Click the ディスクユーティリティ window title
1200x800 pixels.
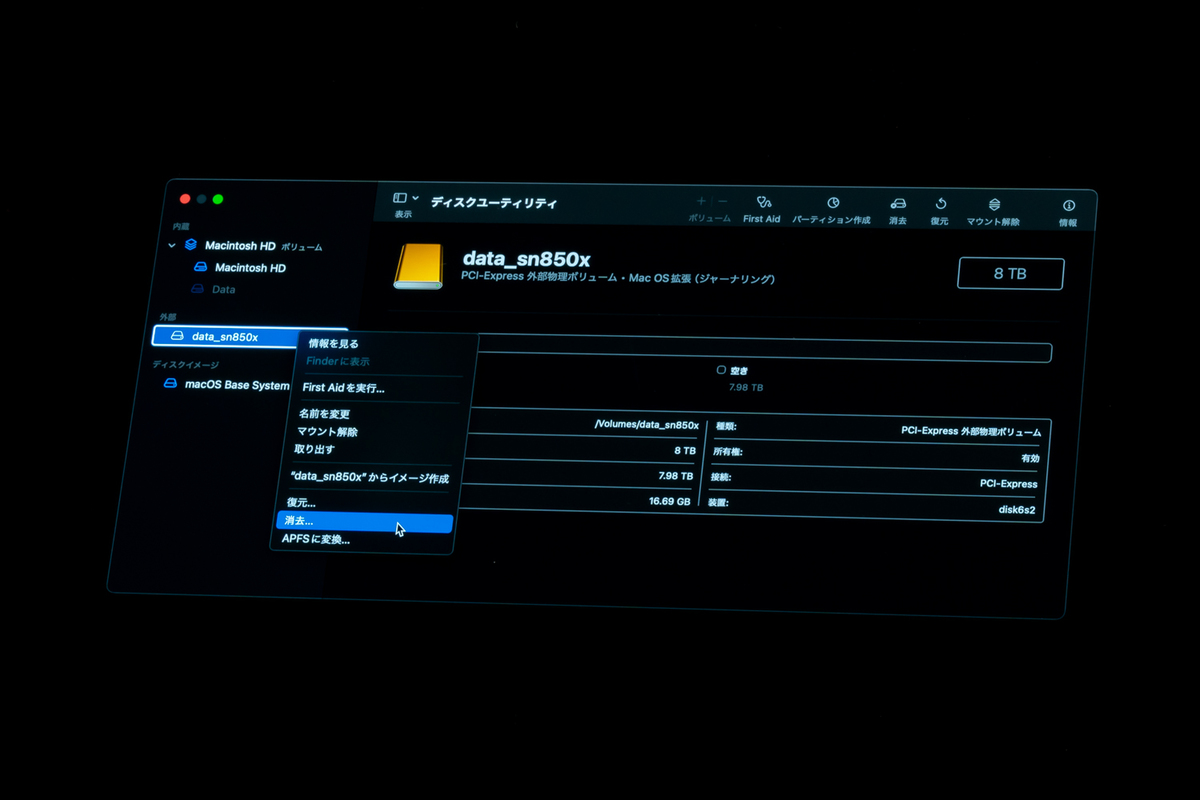pos(494,202)
